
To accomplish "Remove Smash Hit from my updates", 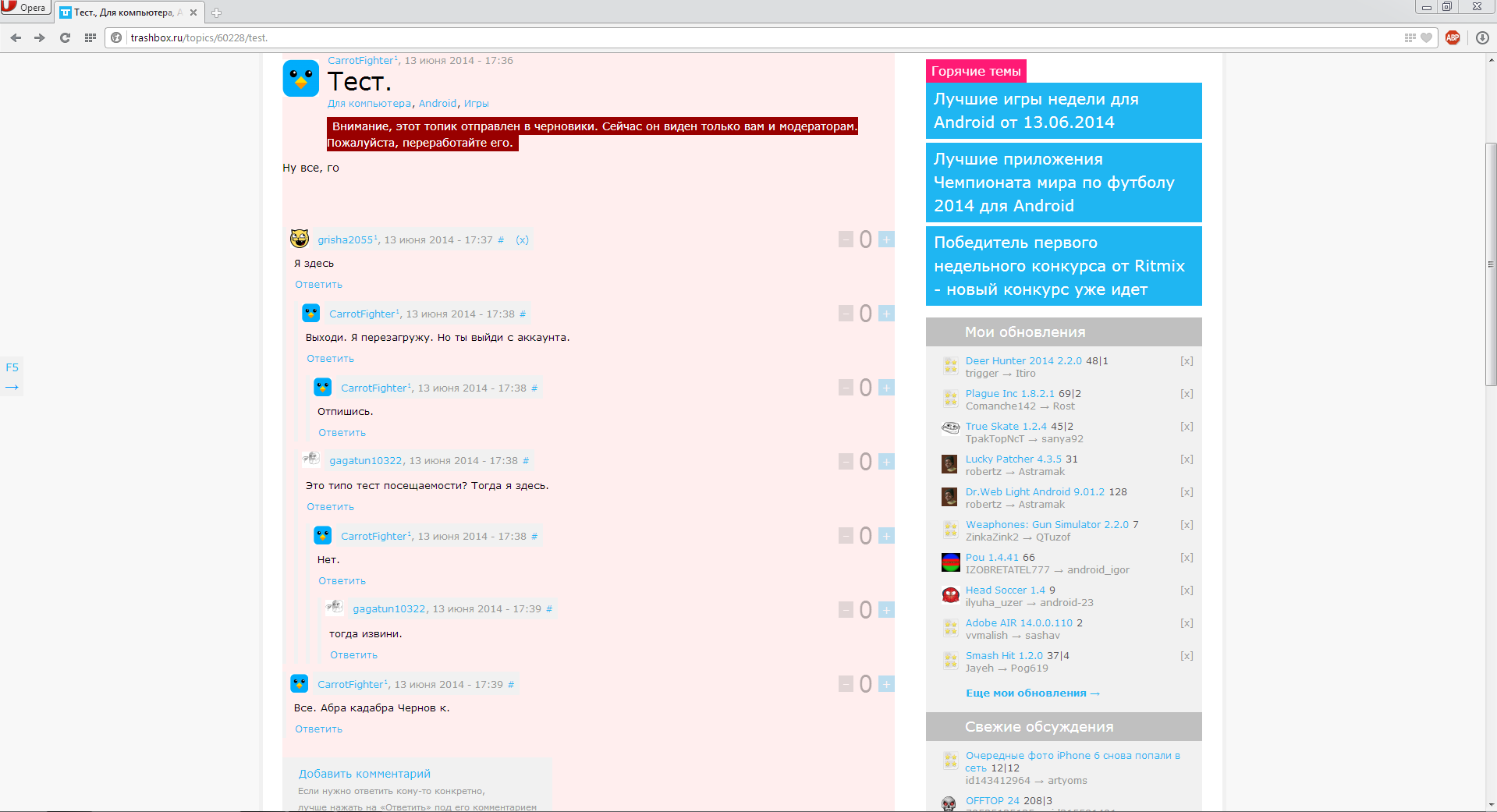I will click(1187, 655).
